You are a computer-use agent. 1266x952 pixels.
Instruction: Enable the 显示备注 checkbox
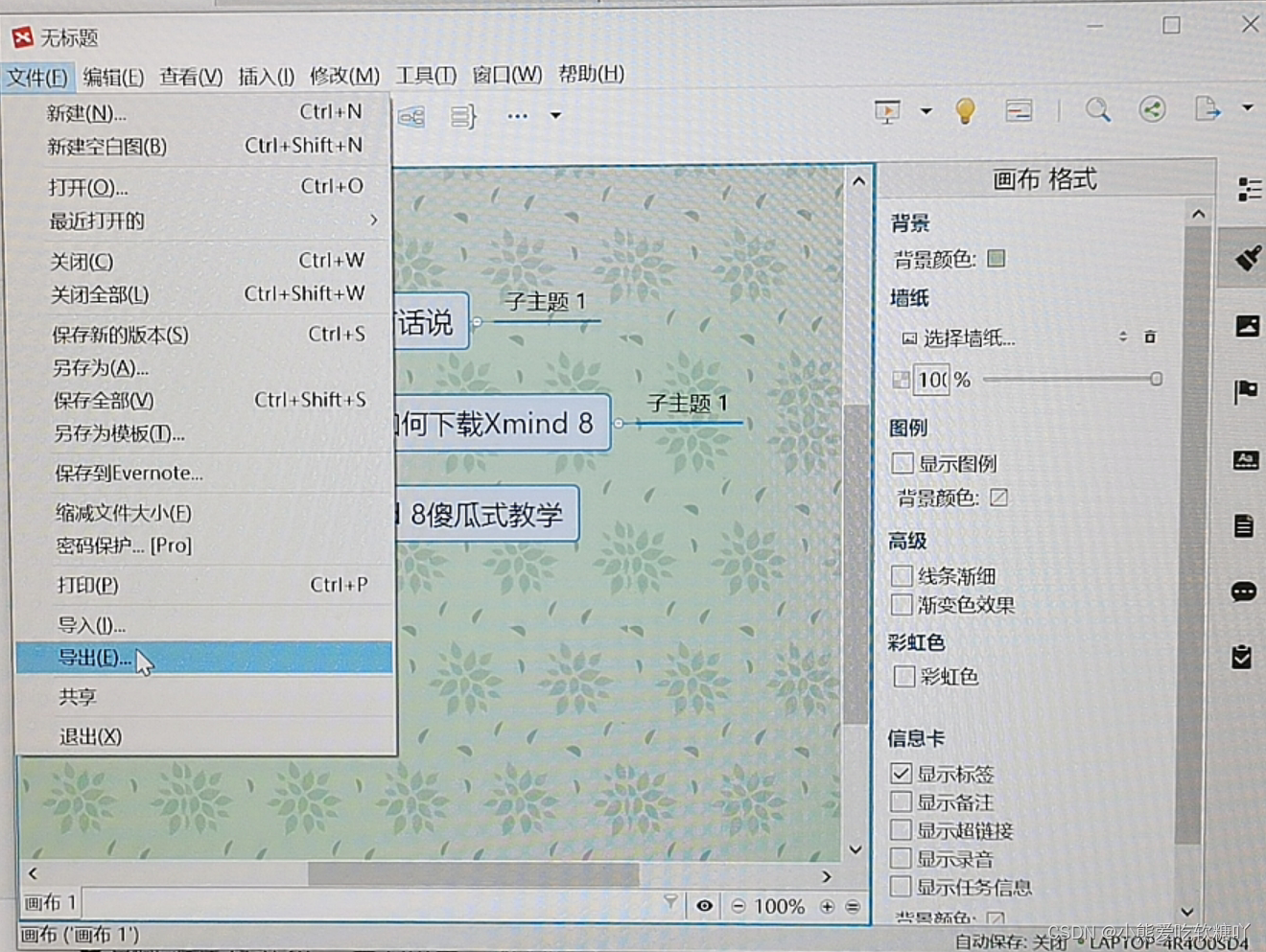[x=901, y=801]
